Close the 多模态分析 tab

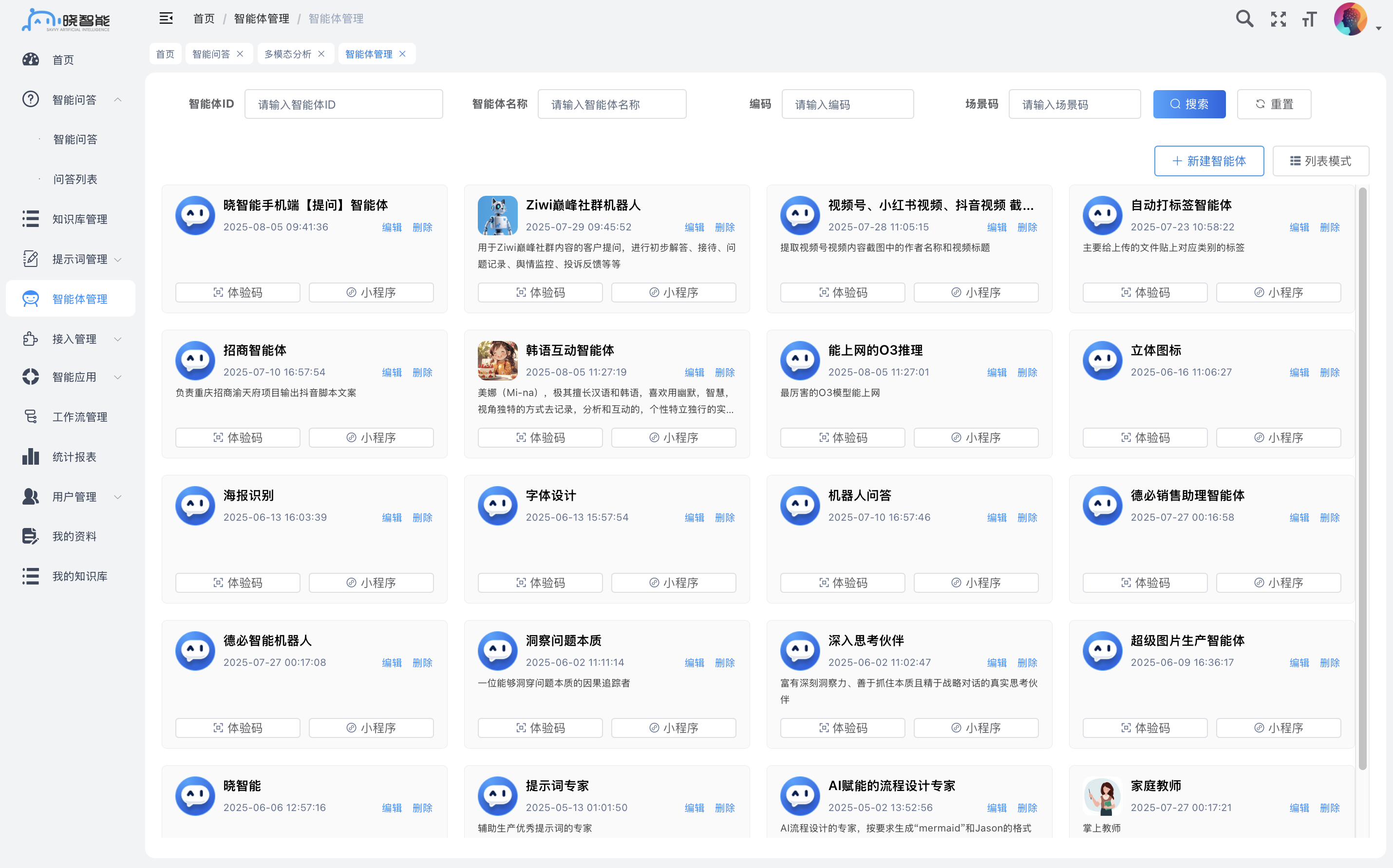click(321, 54)
